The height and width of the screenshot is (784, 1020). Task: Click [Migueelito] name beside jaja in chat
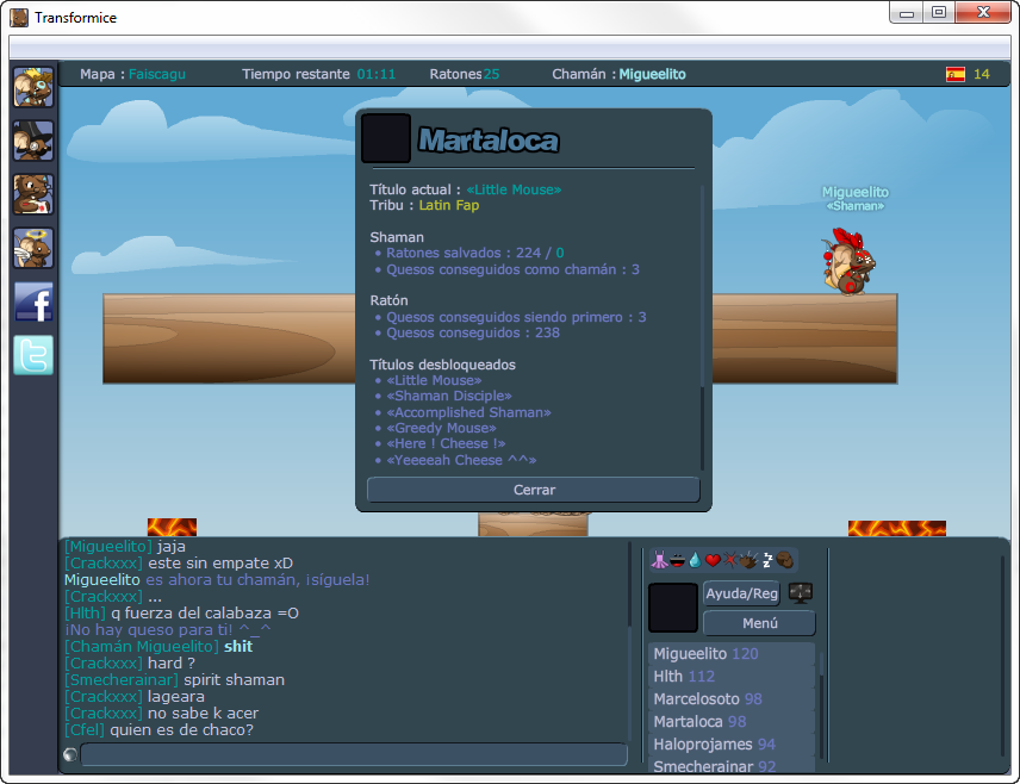108,547
